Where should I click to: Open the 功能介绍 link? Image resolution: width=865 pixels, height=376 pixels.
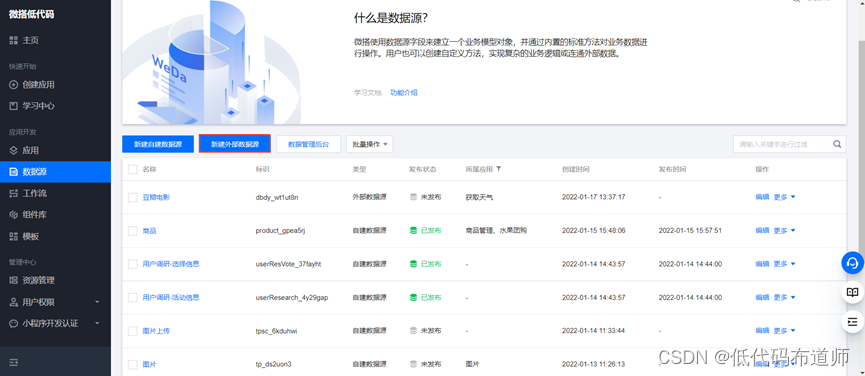pyautogui.click(x=404, y=93)
